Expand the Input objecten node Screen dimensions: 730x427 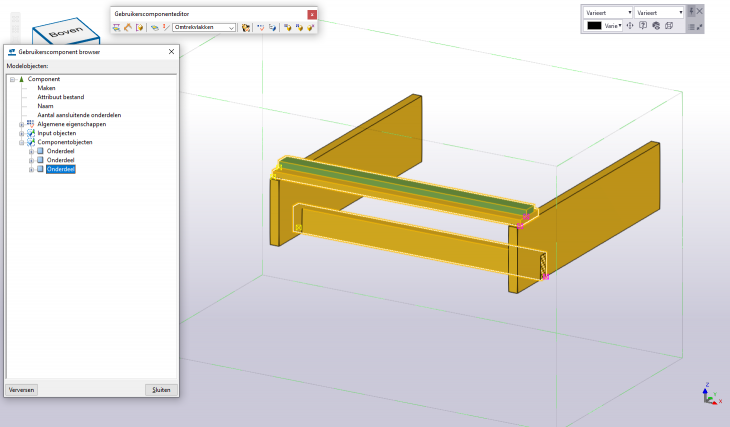(22, 133)
